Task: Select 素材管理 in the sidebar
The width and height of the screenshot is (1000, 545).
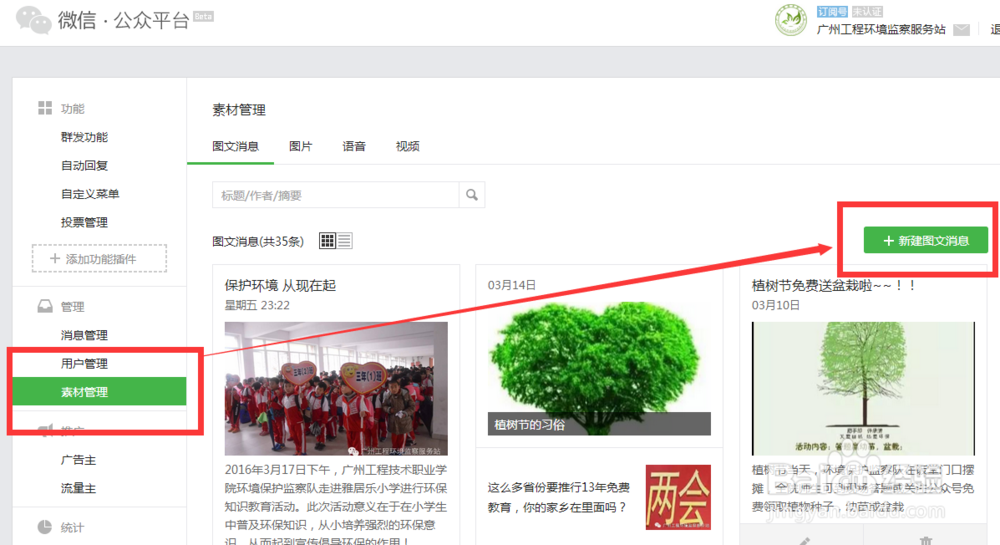Action: (x=99, y=391)
